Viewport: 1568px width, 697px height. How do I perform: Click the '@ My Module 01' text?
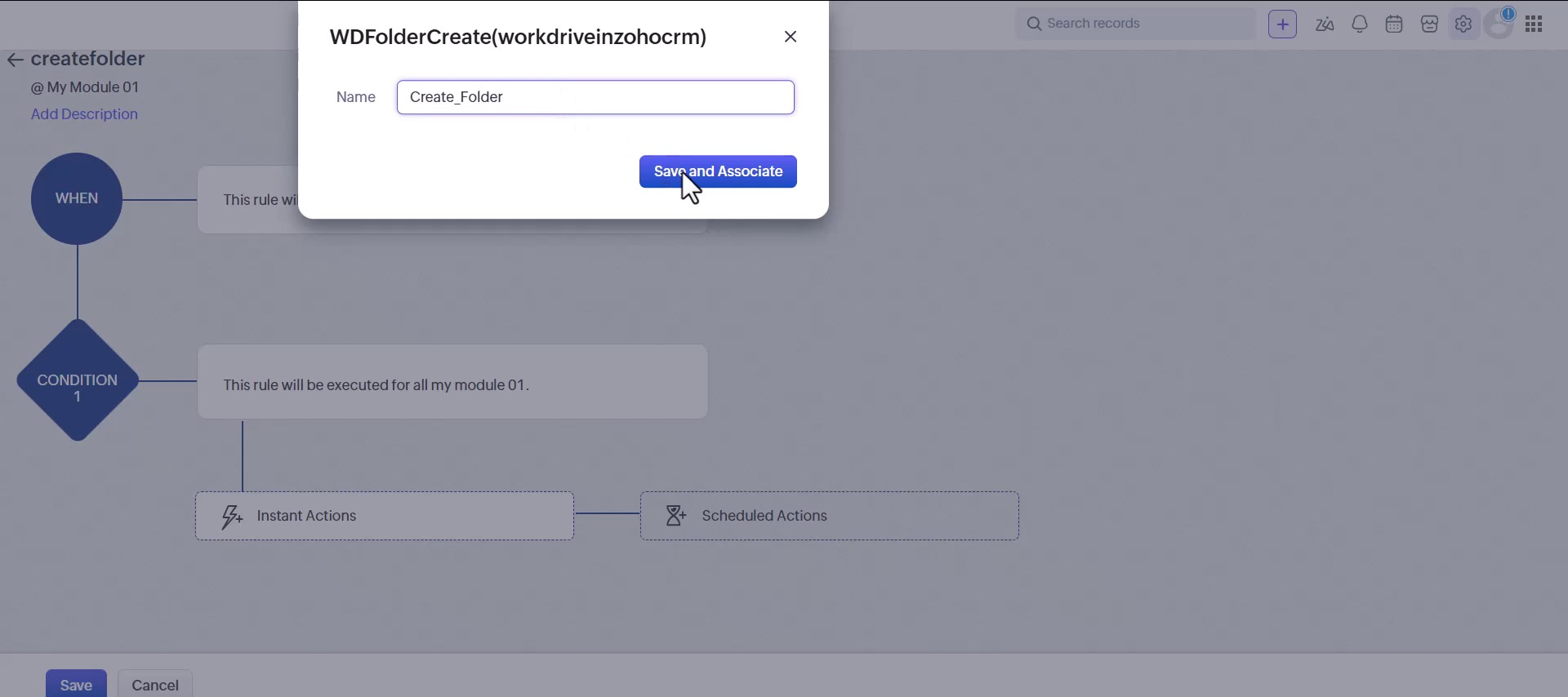click(x=86, y=88)
